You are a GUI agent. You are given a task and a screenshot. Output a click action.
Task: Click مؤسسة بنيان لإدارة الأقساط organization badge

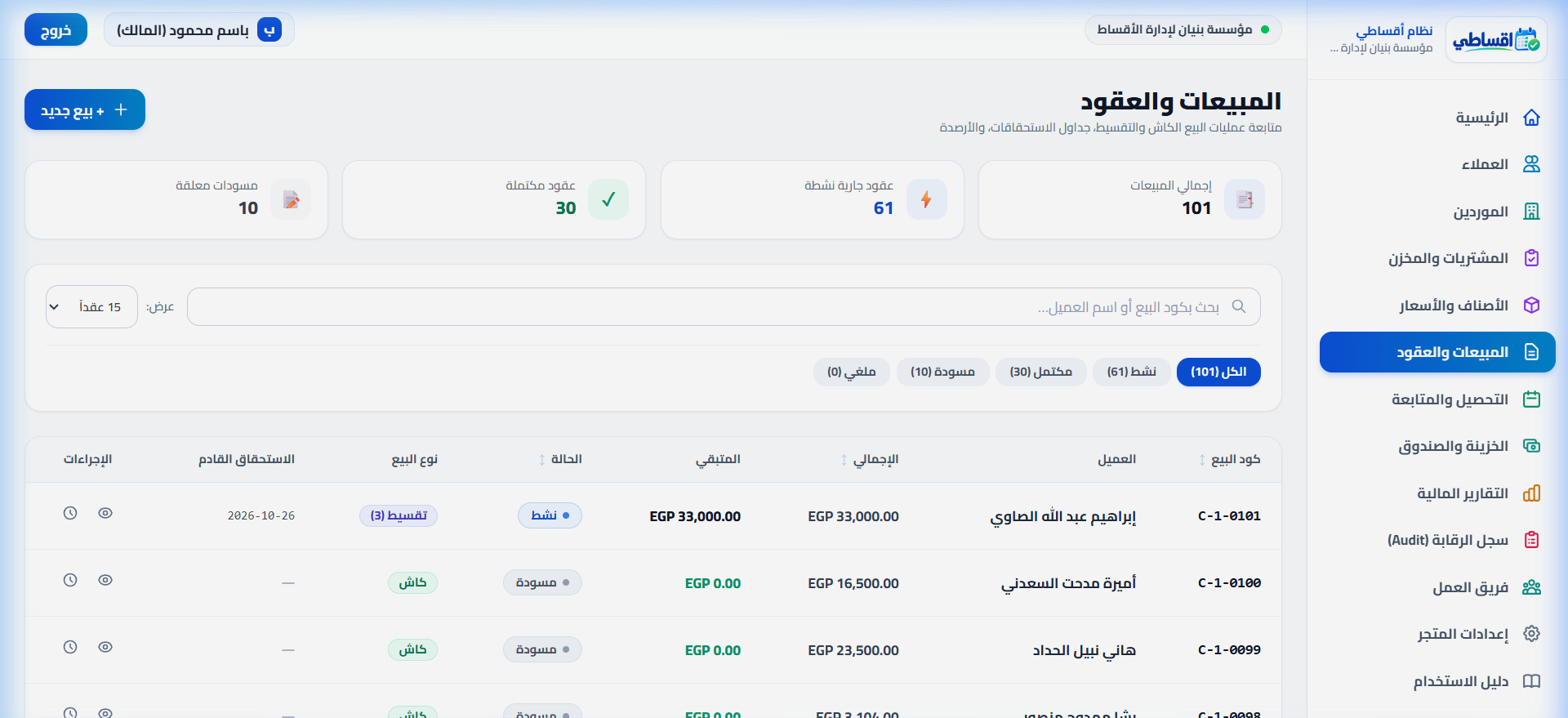point(1183,29)
